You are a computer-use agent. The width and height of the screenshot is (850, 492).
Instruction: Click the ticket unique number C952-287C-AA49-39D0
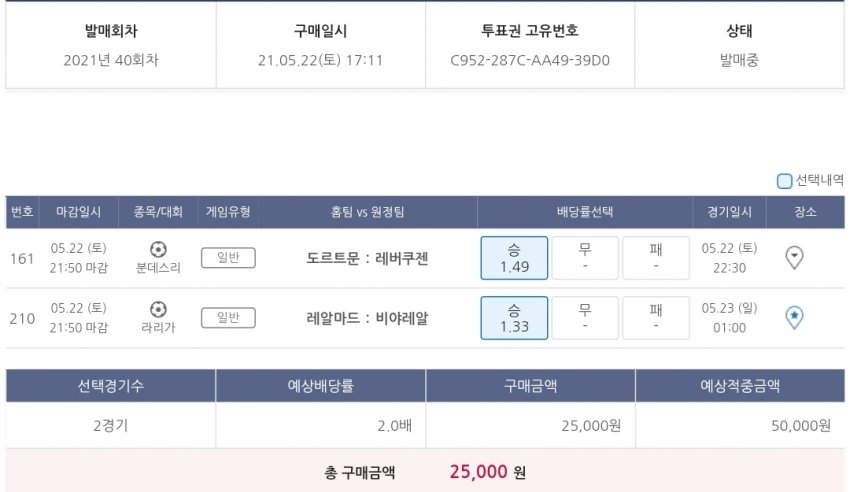pyautogui.click(x=530, y=60)
